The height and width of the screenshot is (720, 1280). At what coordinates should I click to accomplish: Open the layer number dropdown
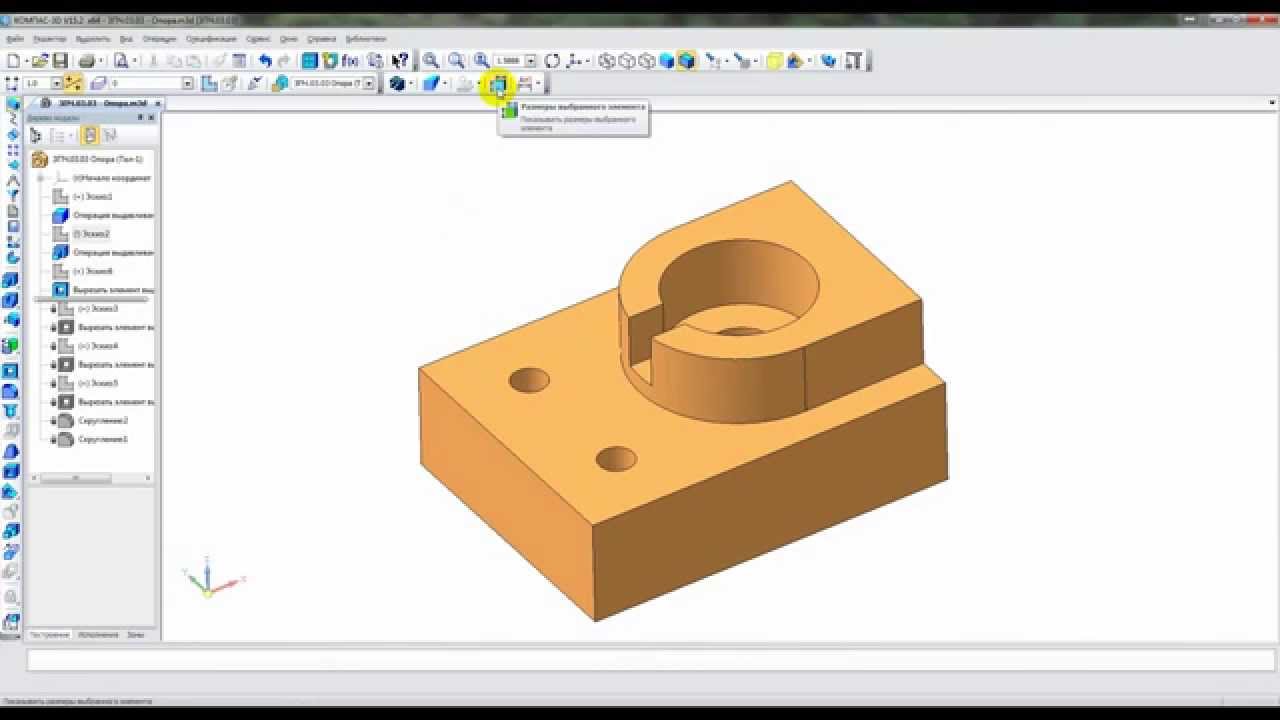(x=187, y=84)
